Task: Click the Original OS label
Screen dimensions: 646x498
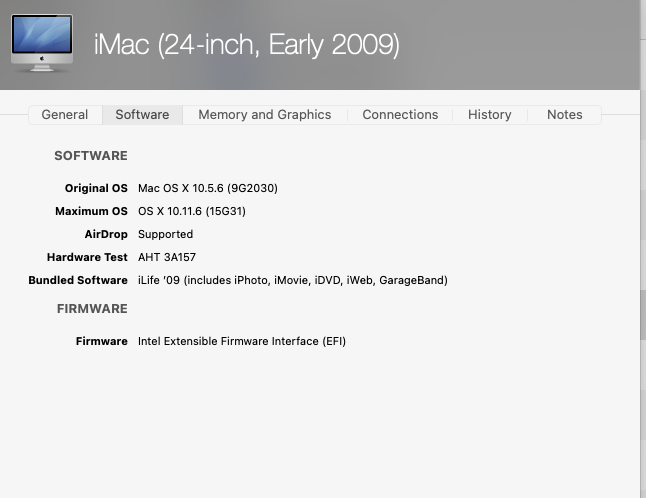Action: (x=96, y=188)
